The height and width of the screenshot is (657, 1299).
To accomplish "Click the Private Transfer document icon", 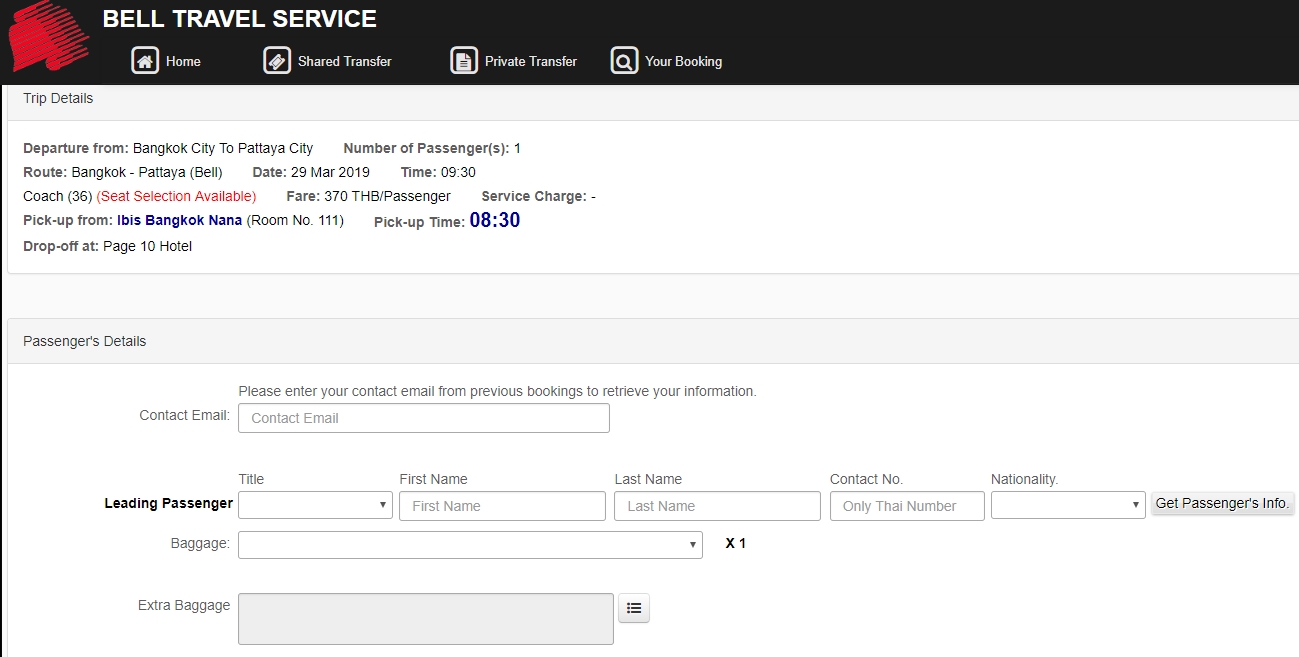I will tap(464, 61).
